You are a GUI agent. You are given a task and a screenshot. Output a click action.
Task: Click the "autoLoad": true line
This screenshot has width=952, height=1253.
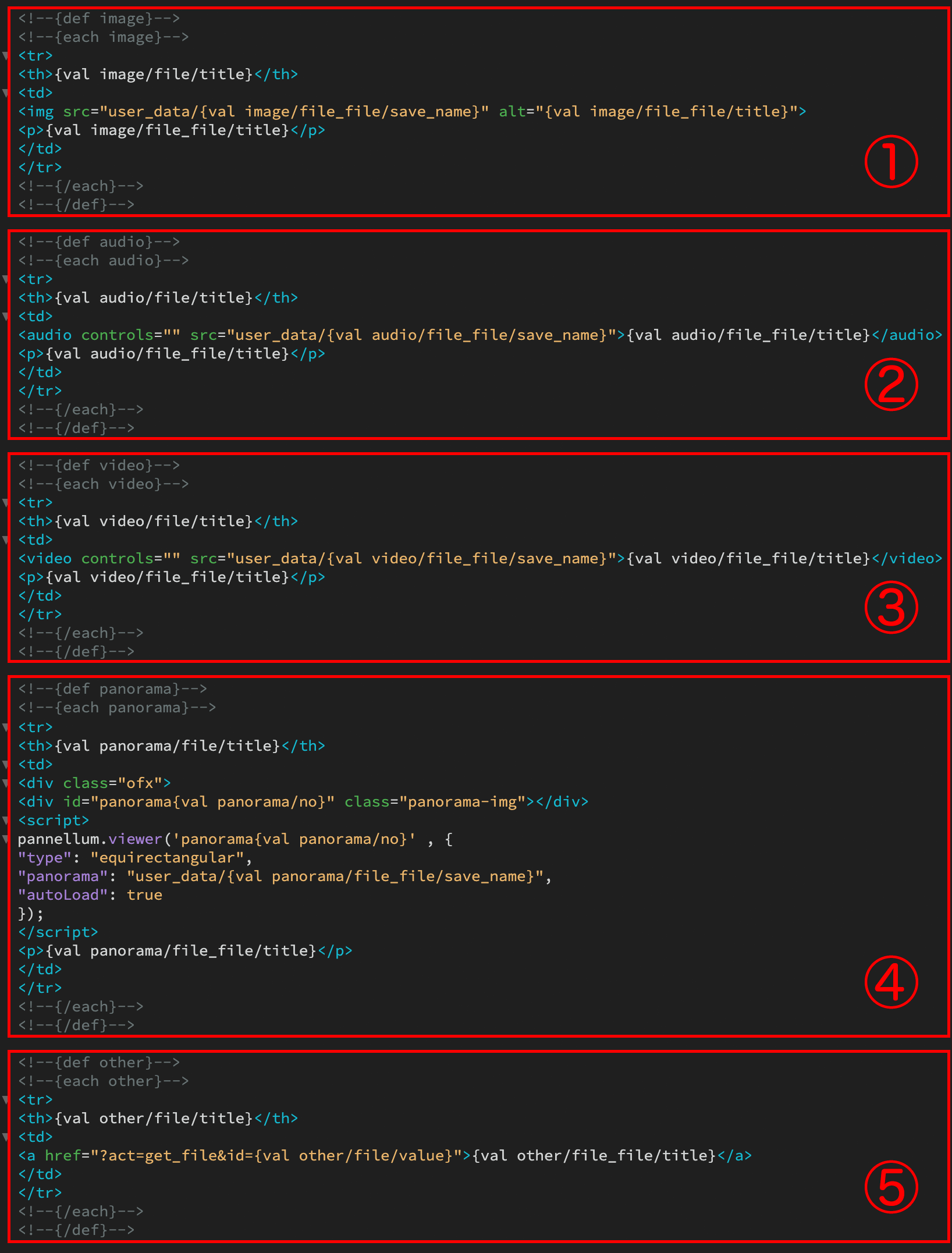[90, 895]
